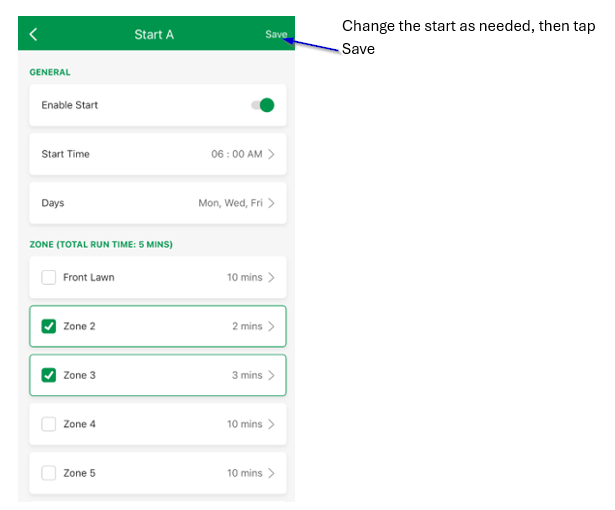
Task: Click the ZONE total run time heading
Action: point(101,244)
